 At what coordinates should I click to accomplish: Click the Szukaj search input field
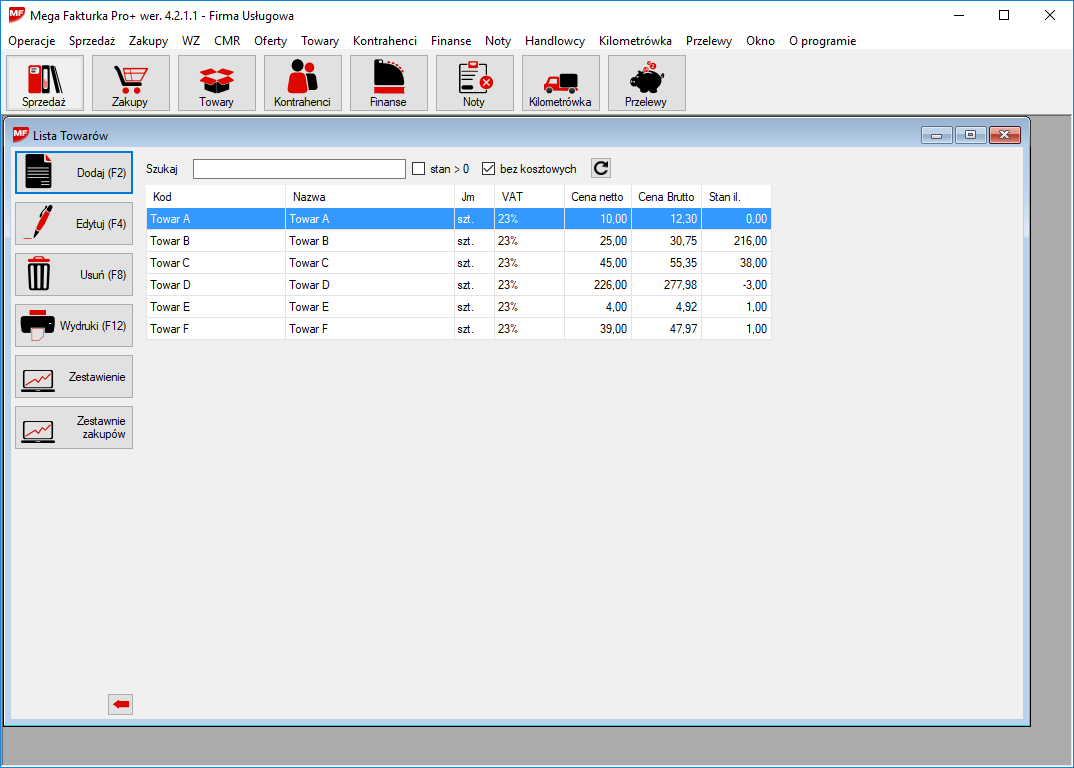299,169
